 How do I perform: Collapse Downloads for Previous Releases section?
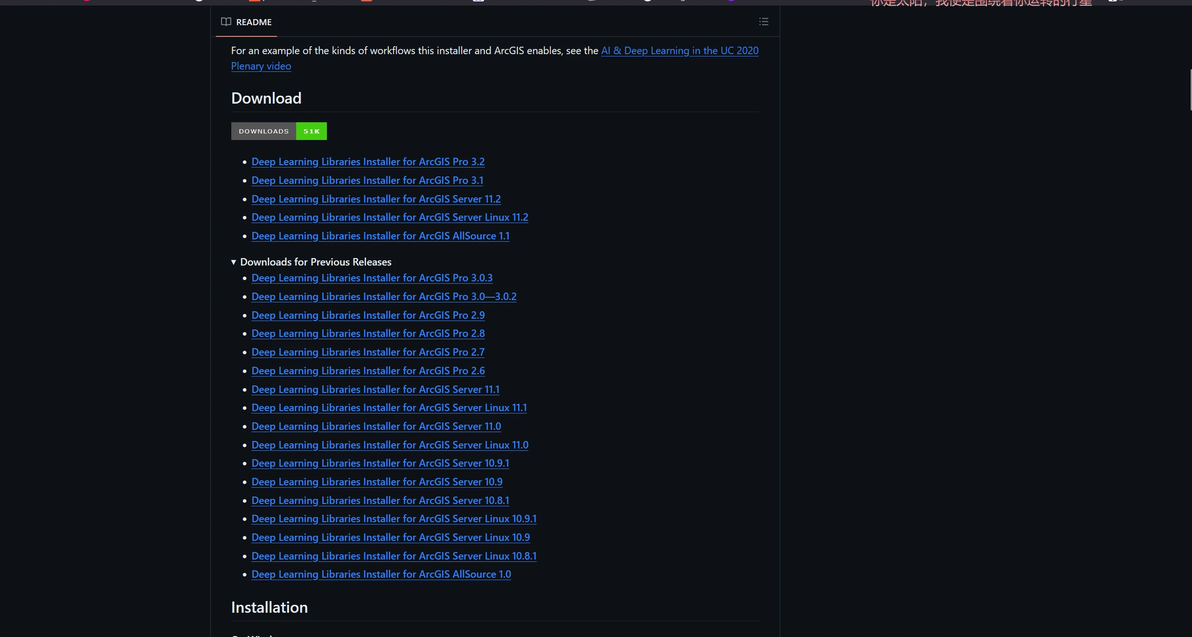pos(311,262)
